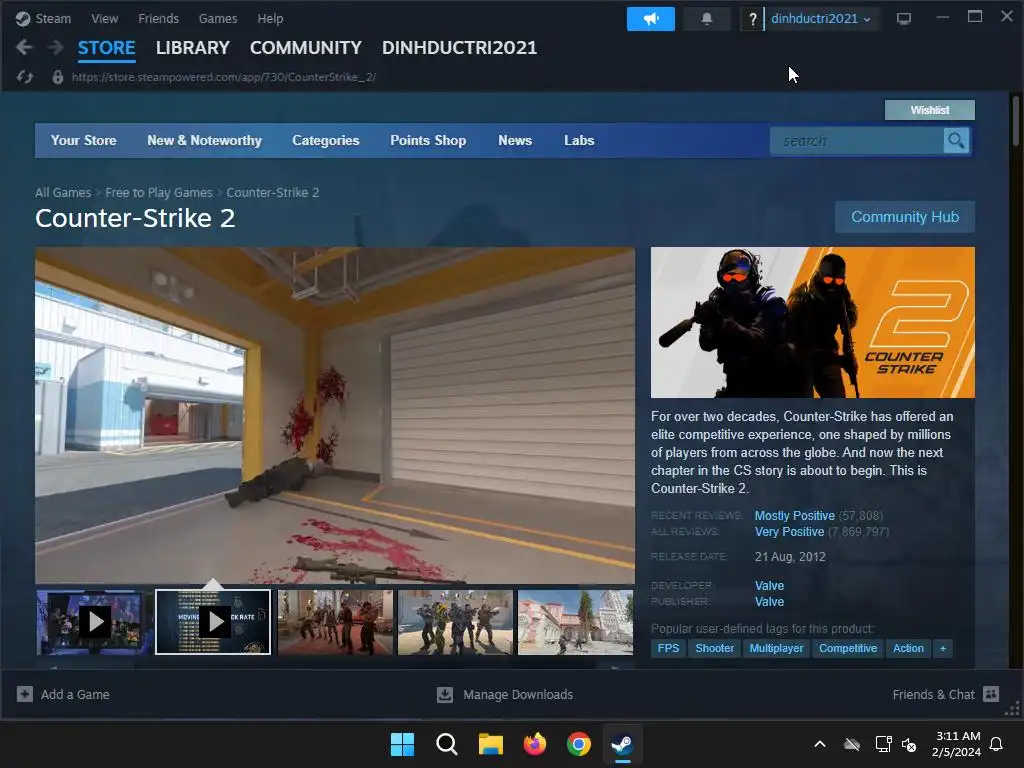View the fourth screenshot thumbnail with soldiers

[455, 622]
